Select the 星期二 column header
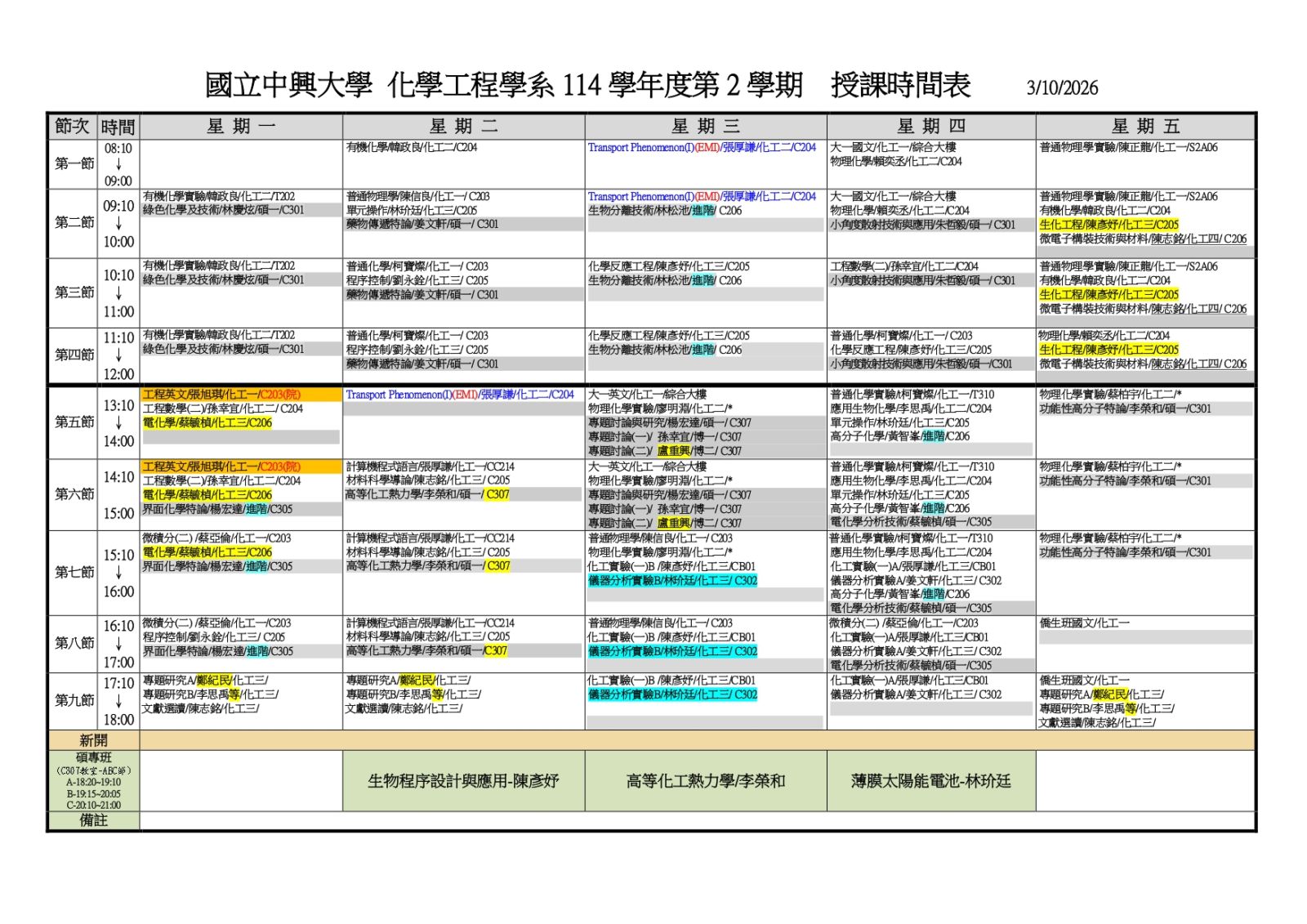The image size is (1307, 924). [463, 127]
